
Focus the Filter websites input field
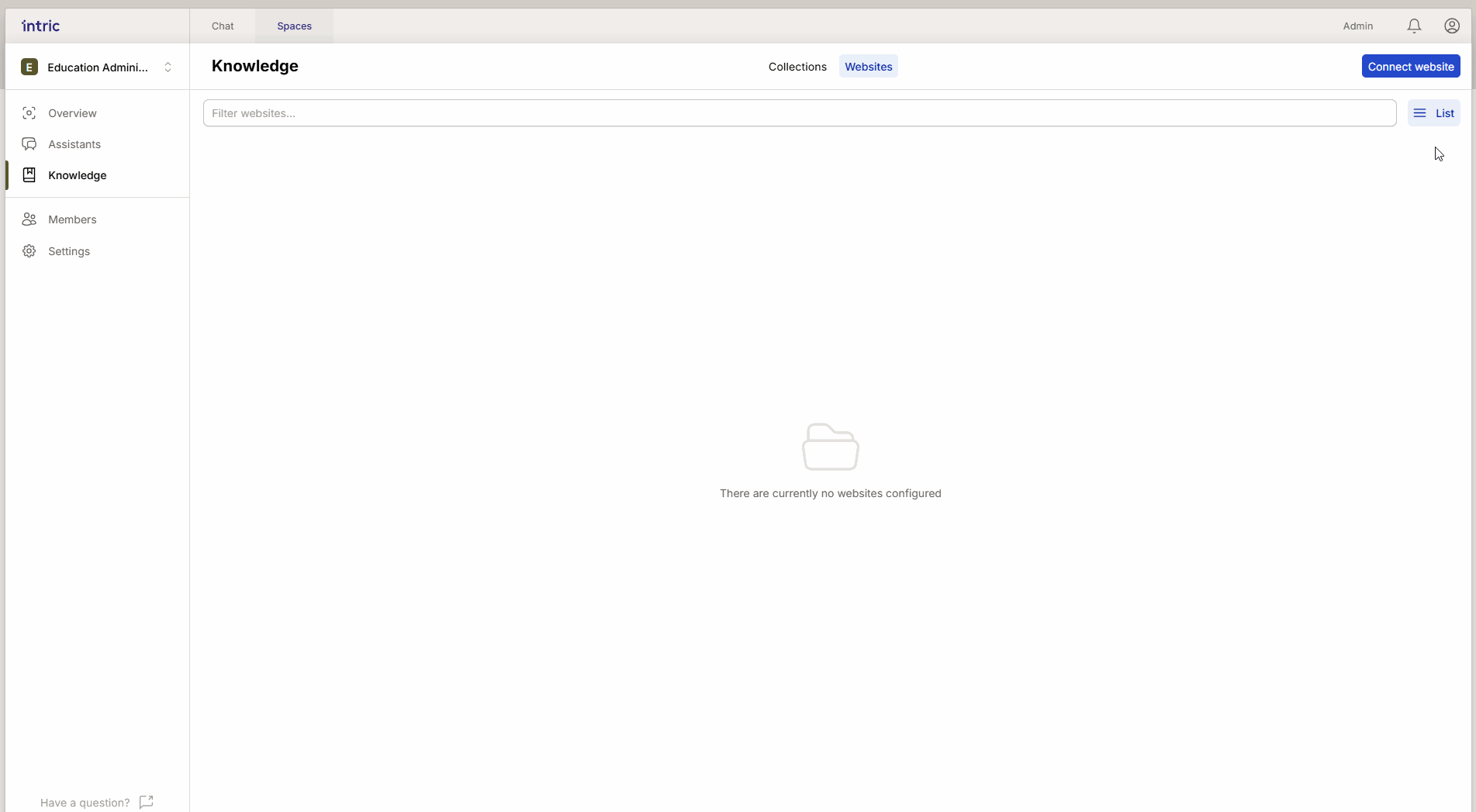click(799, 113)
